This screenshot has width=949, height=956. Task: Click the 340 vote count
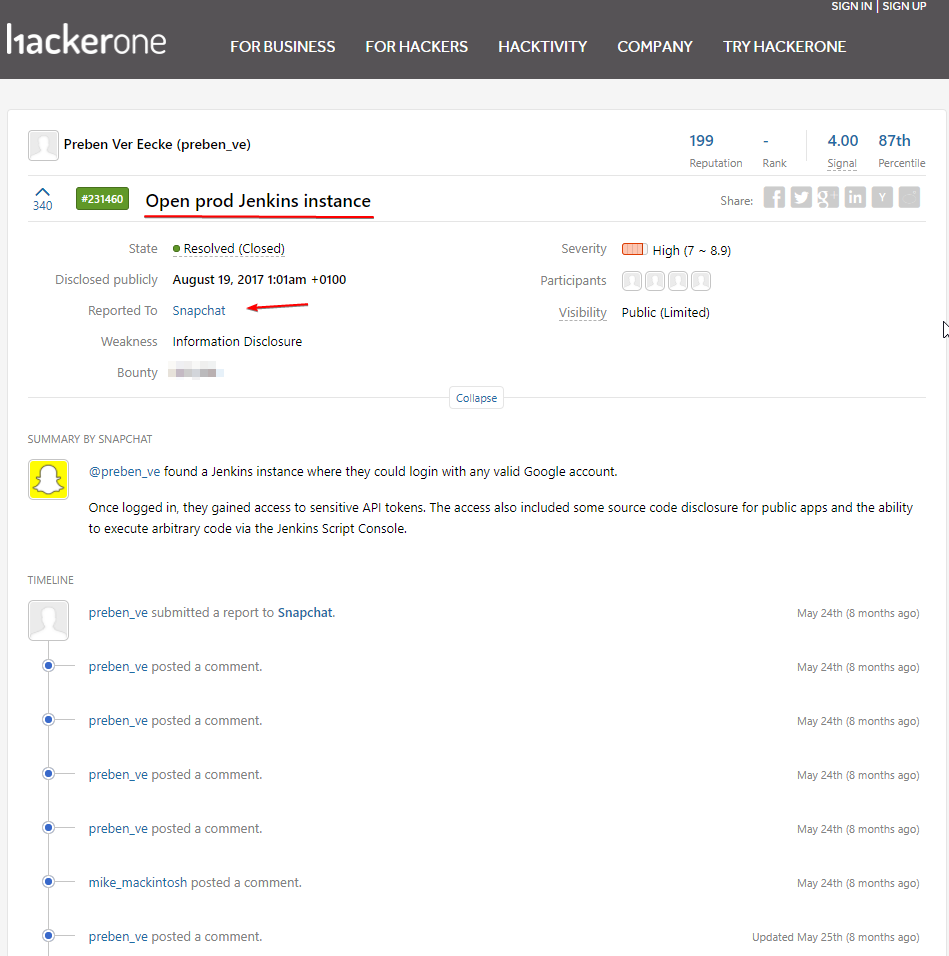(43, 205)
